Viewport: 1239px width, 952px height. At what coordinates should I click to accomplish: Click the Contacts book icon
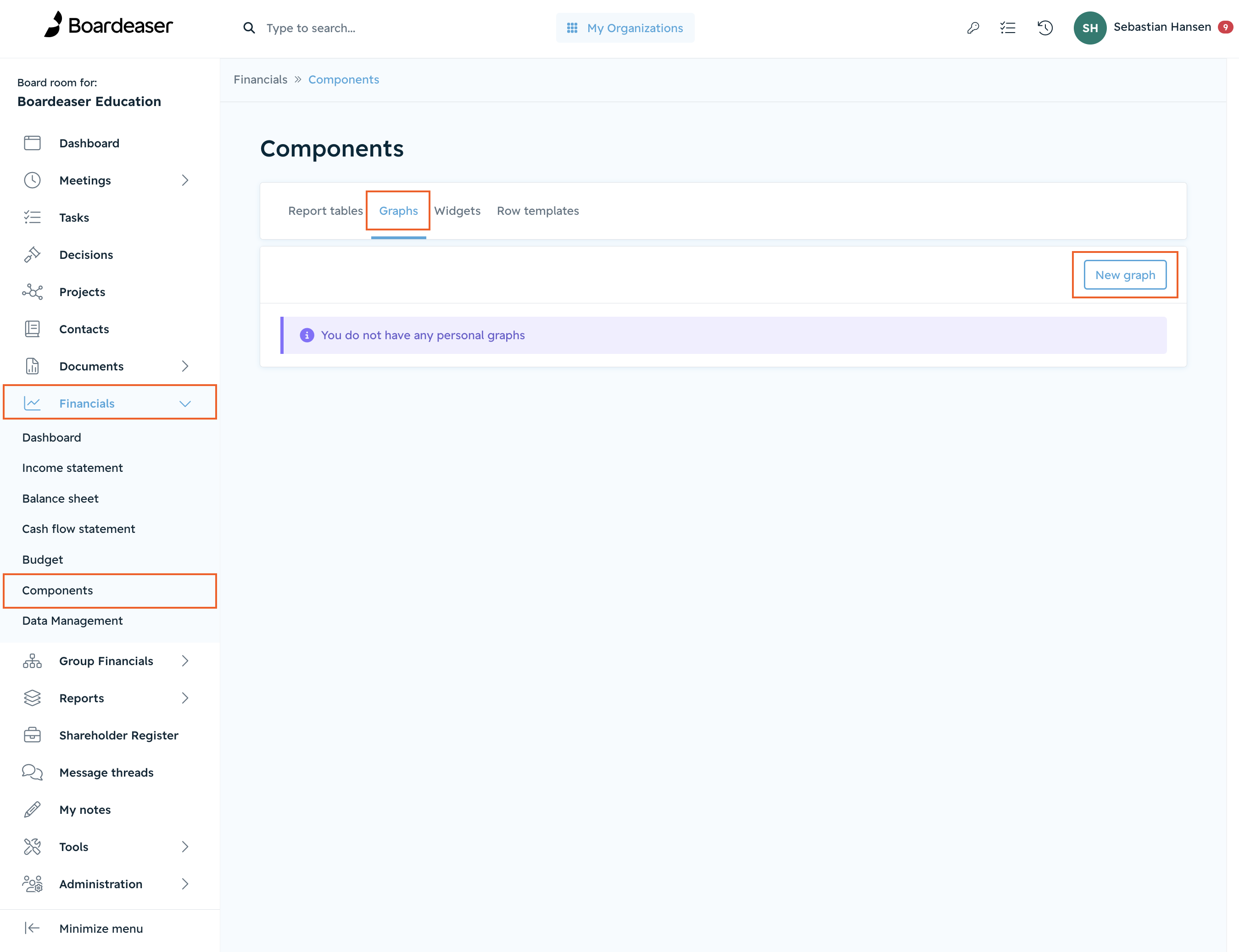click(32, 329)
